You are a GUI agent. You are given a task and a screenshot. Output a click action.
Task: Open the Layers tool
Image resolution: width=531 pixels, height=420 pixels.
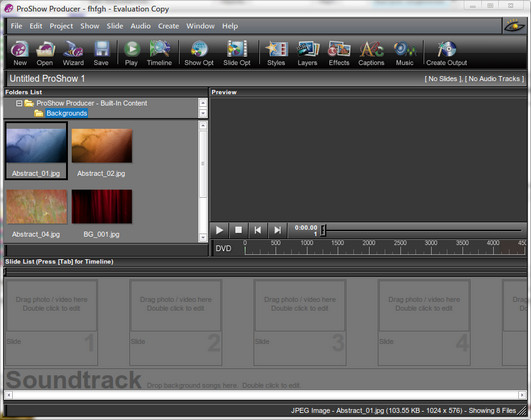(x=307, y=53)
